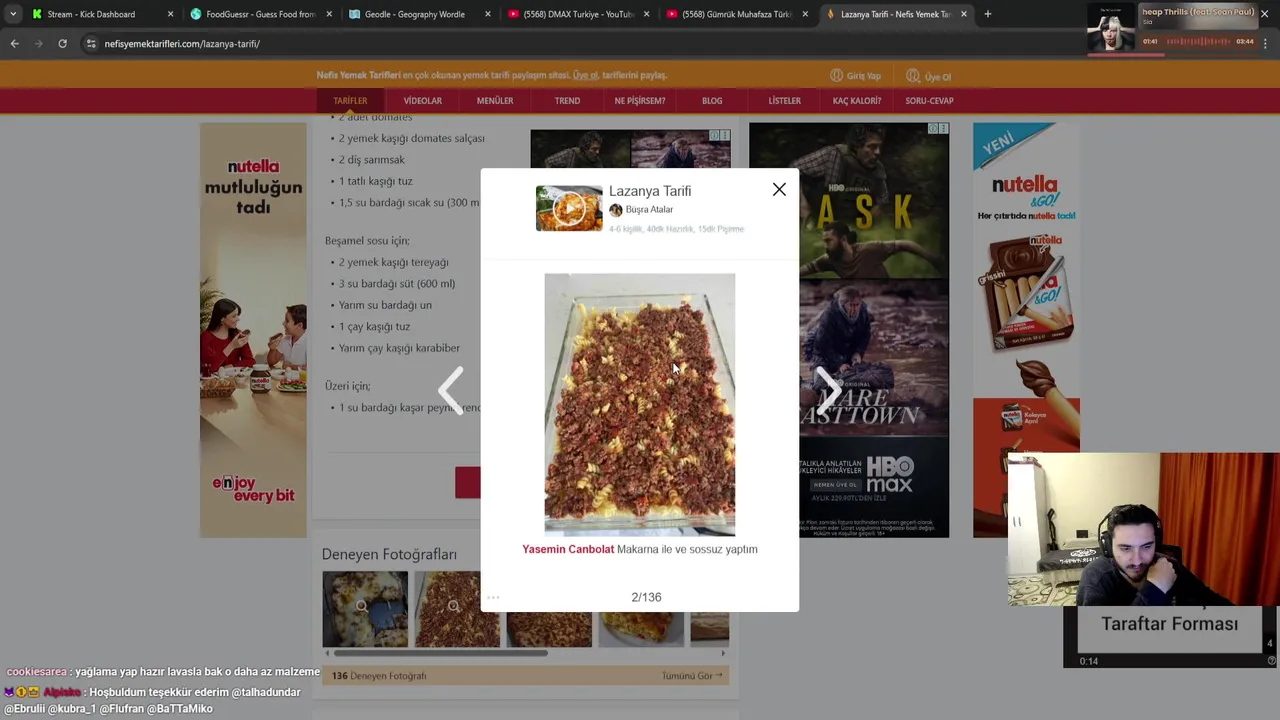This screenshot has width=1280, height=720.
Task: Close the FoodGuessr tab
Action: tap(329, 14)
